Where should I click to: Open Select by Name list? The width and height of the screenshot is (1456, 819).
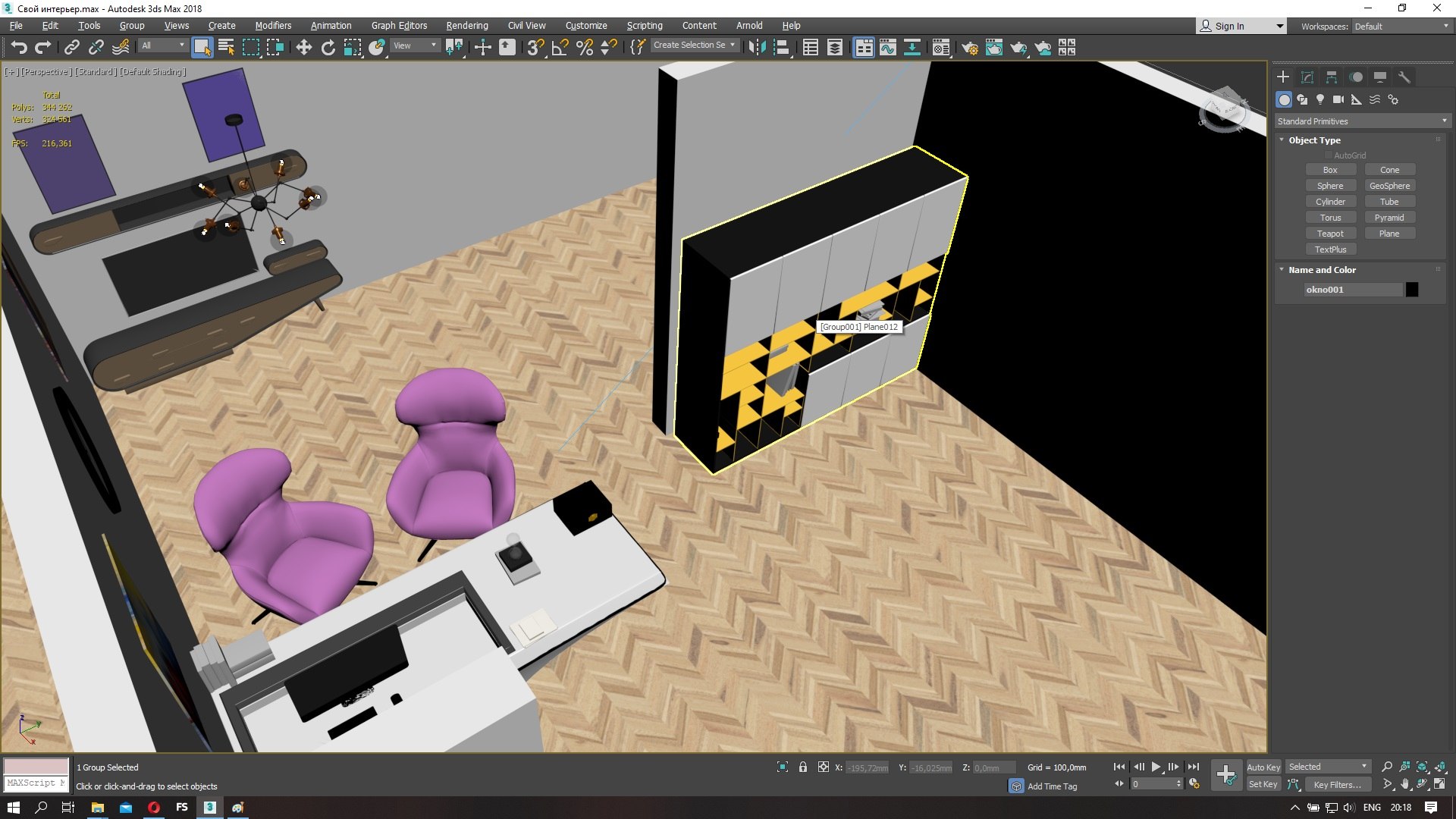(226, 48)
